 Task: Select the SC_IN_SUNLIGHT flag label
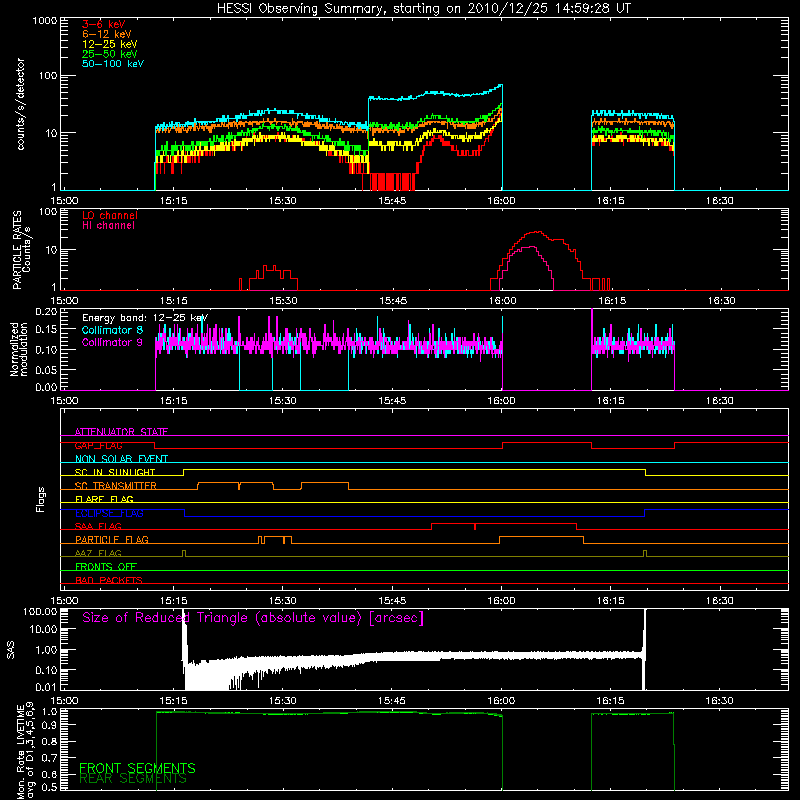[115, 472]
